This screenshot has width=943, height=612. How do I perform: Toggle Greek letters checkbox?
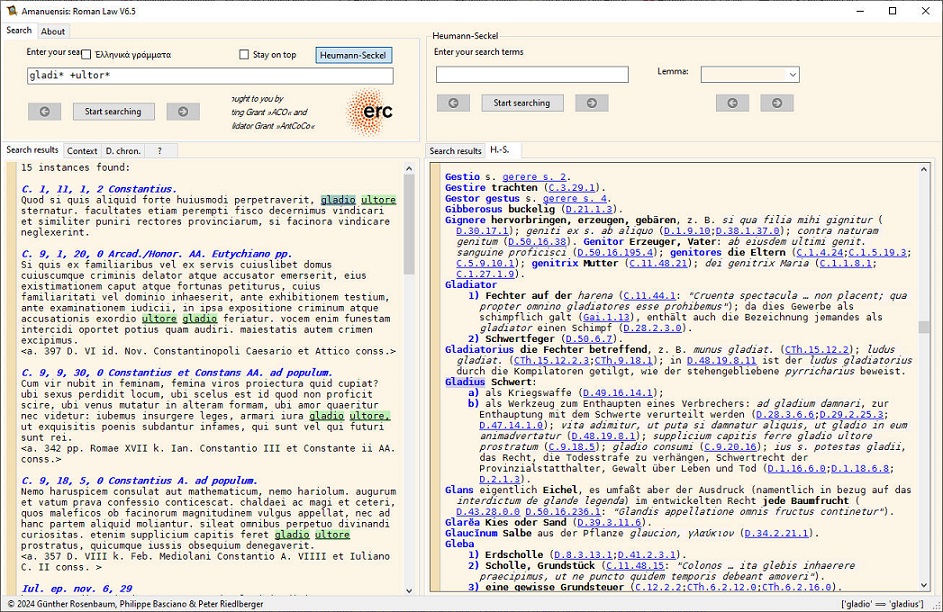86,55
